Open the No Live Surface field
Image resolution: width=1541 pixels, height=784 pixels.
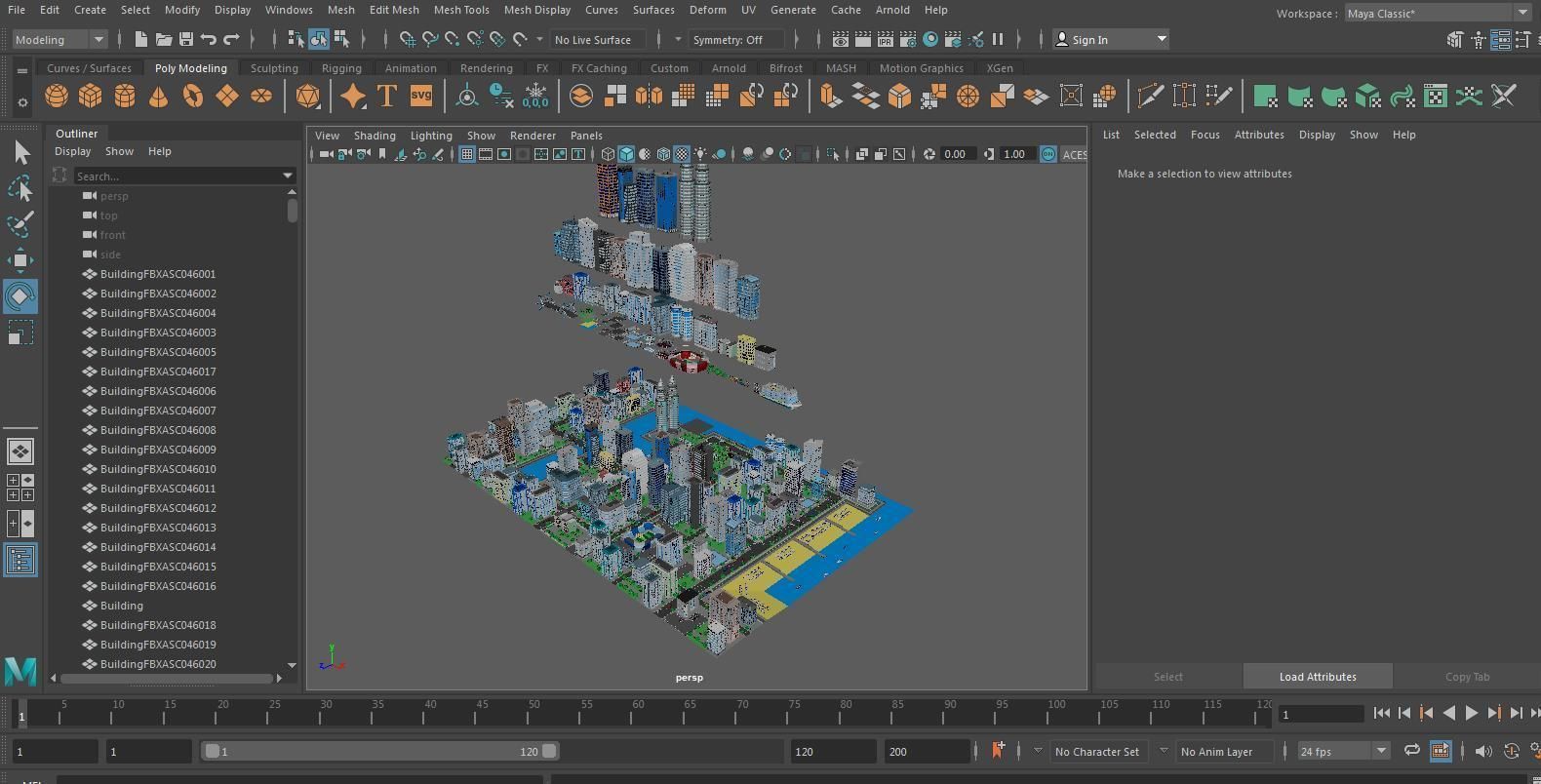point(598,39)
